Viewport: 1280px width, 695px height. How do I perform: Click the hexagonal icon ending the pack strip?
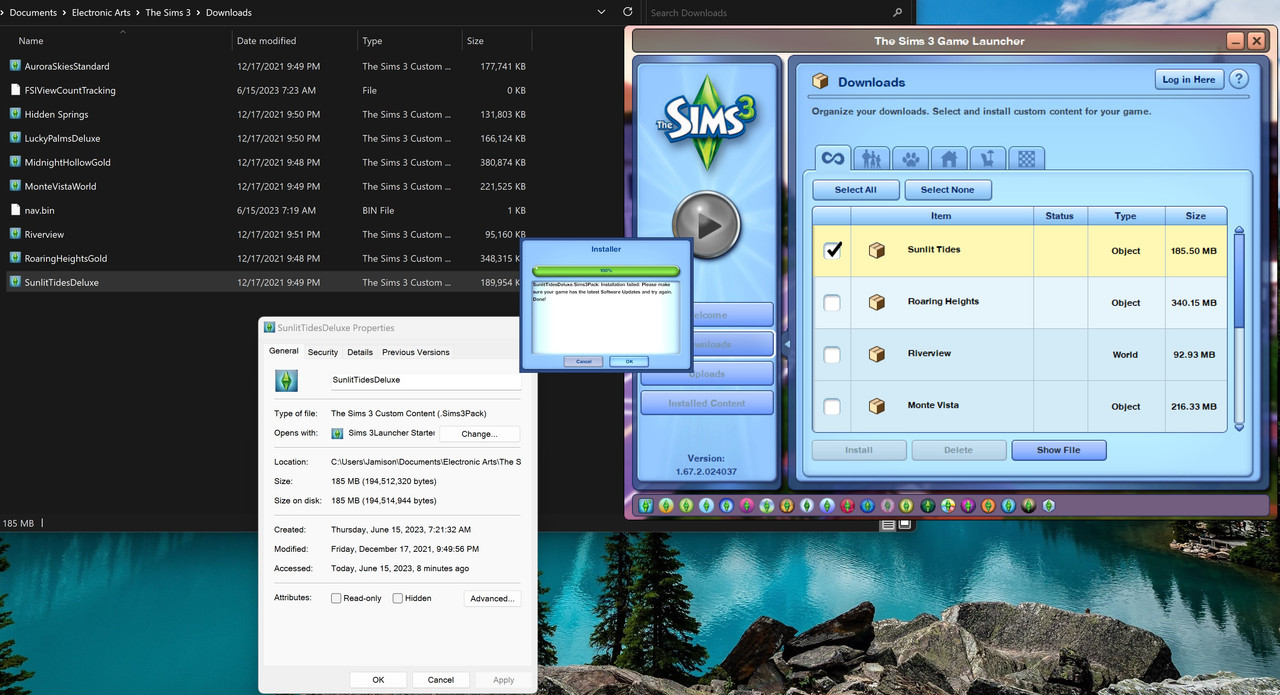point(1049,506)
